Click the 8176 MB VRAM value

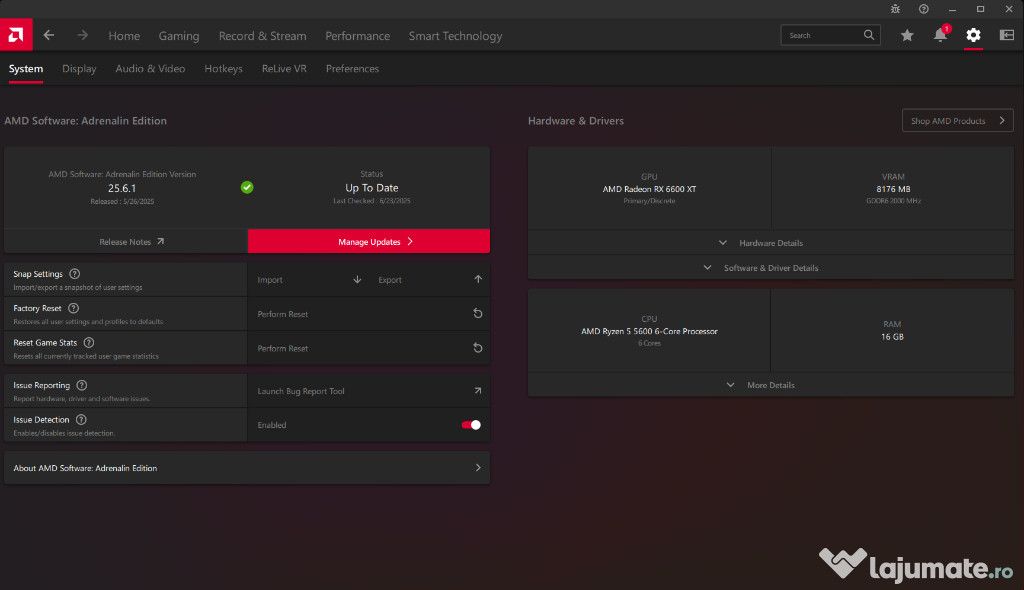(x=893, y=189)
